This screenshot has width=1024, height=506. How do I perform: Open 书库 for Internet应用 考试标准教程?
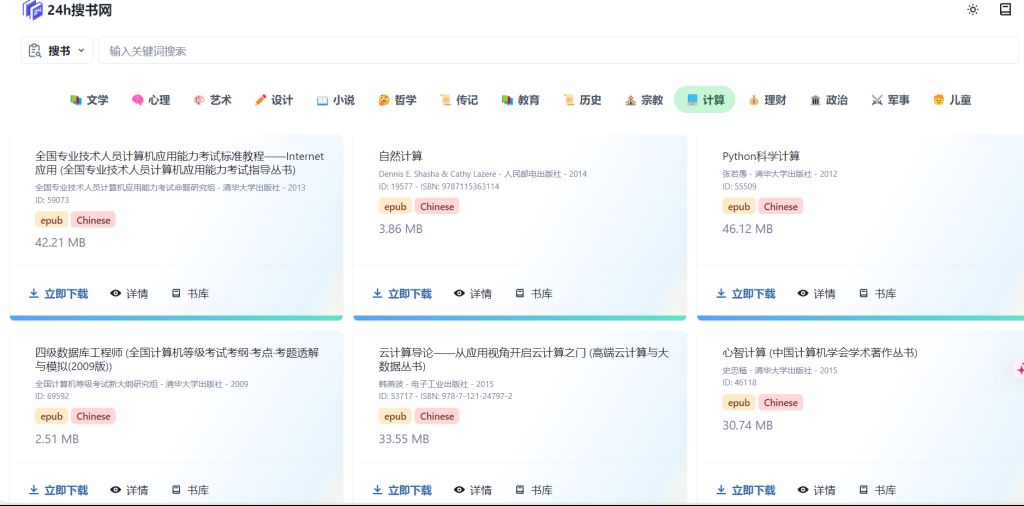[x=190, y=294]
